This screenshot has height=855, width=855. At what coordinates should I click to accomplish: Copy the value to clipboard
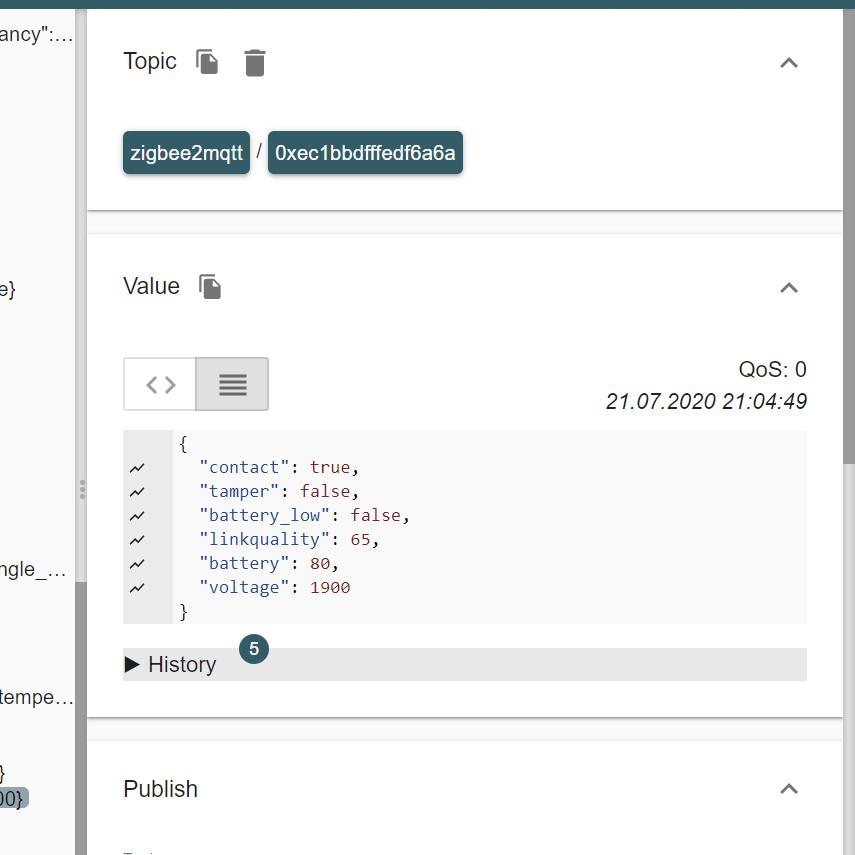click(210, 287)
